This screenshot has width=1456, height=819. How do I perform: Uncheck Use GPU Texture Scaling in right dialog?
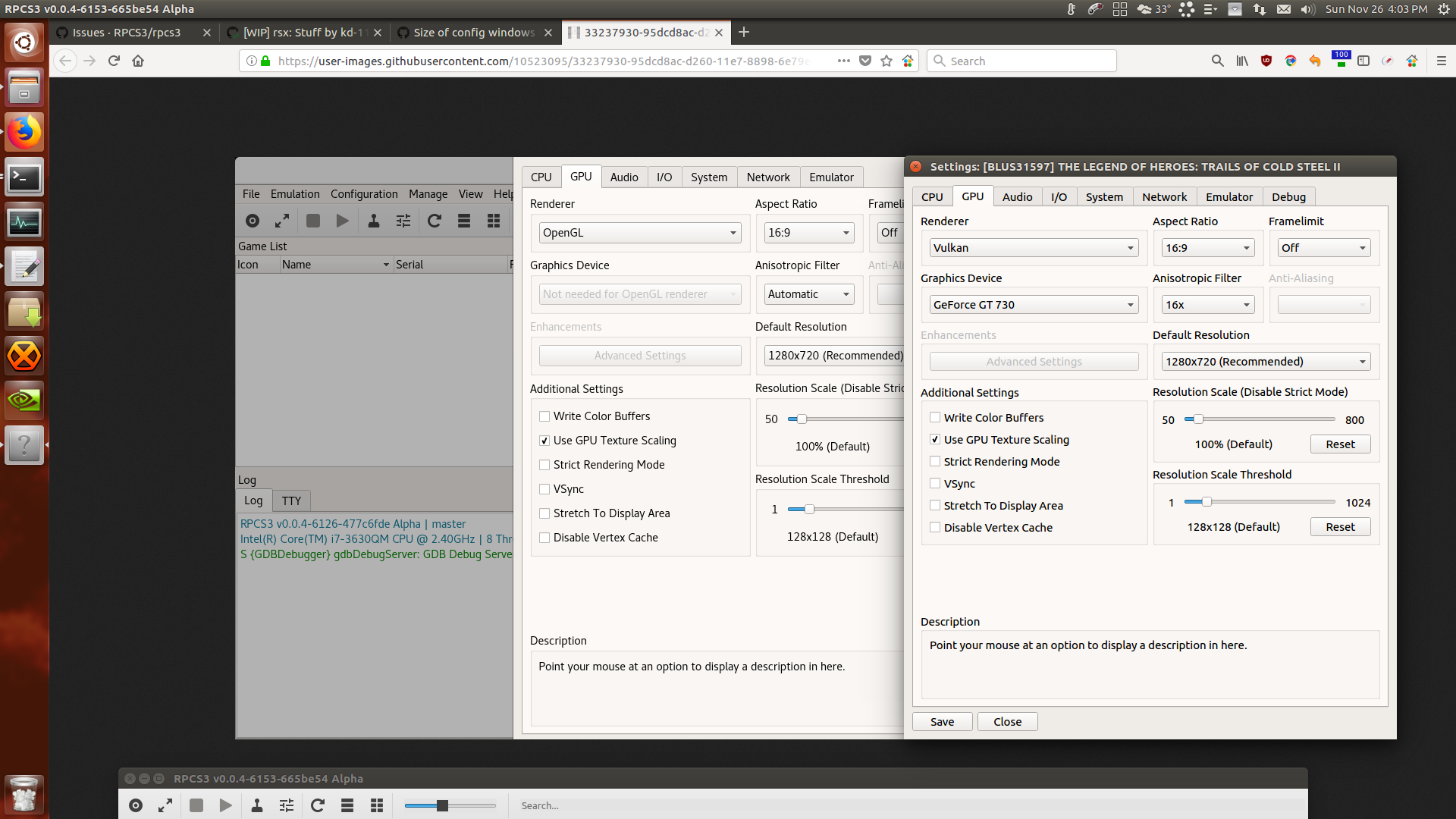click(935, 440)
